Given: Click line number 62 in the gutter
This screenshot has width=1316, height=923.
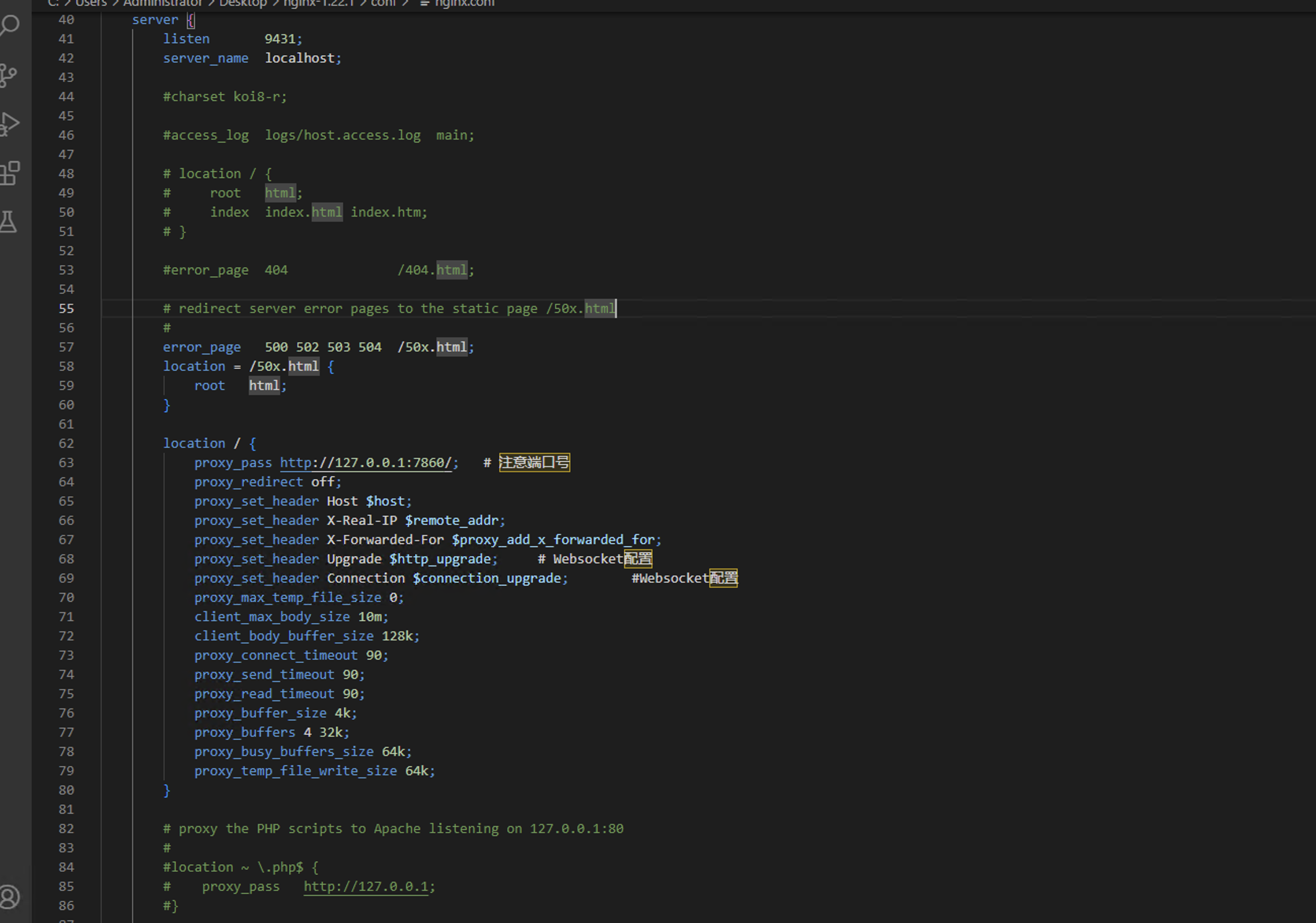Looking at the screenshot, I should coord(66,443).
